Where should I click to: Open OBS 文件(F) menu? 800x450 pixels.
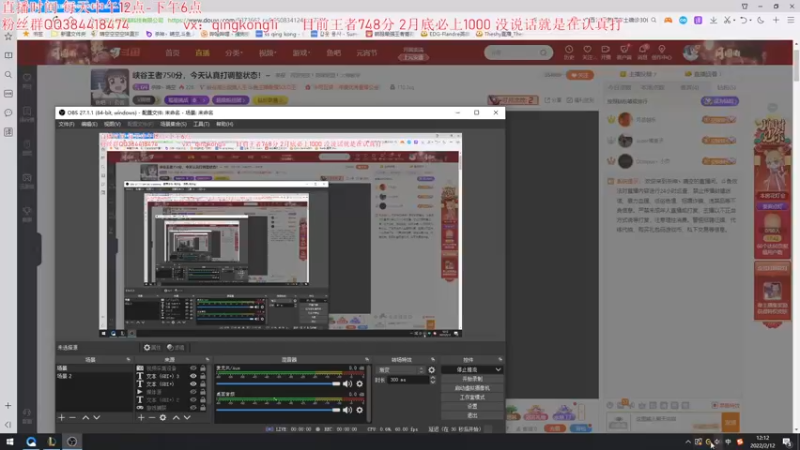click(66, 124)
